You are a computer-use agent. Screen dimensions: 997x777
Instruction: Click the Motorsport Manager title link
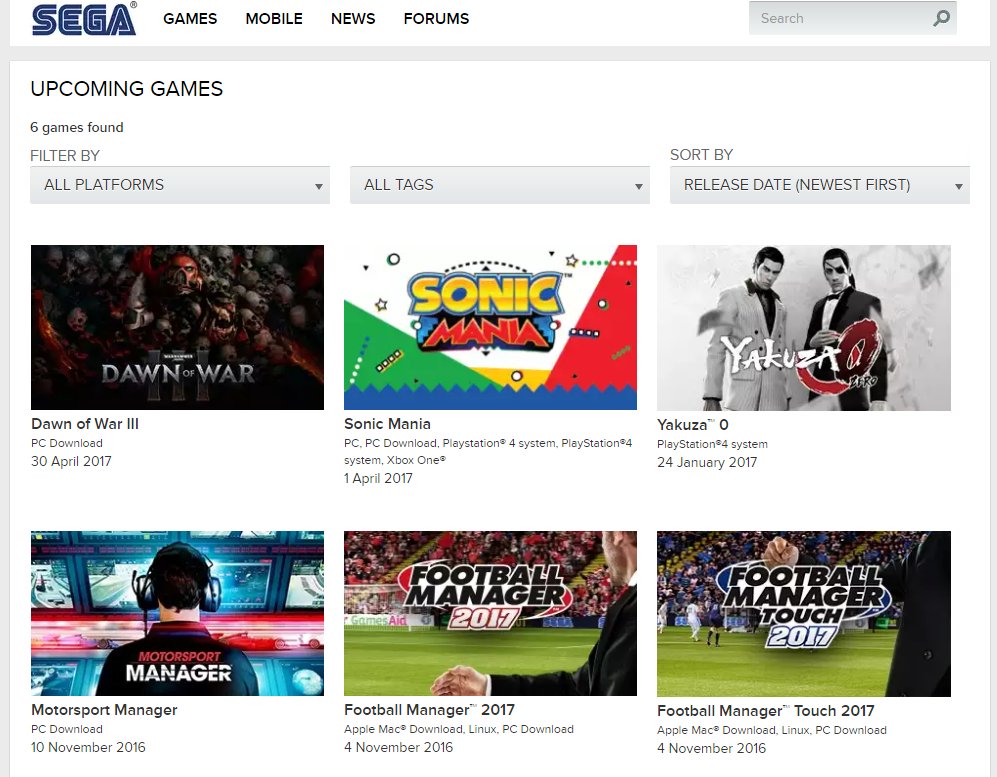[104, 710]
